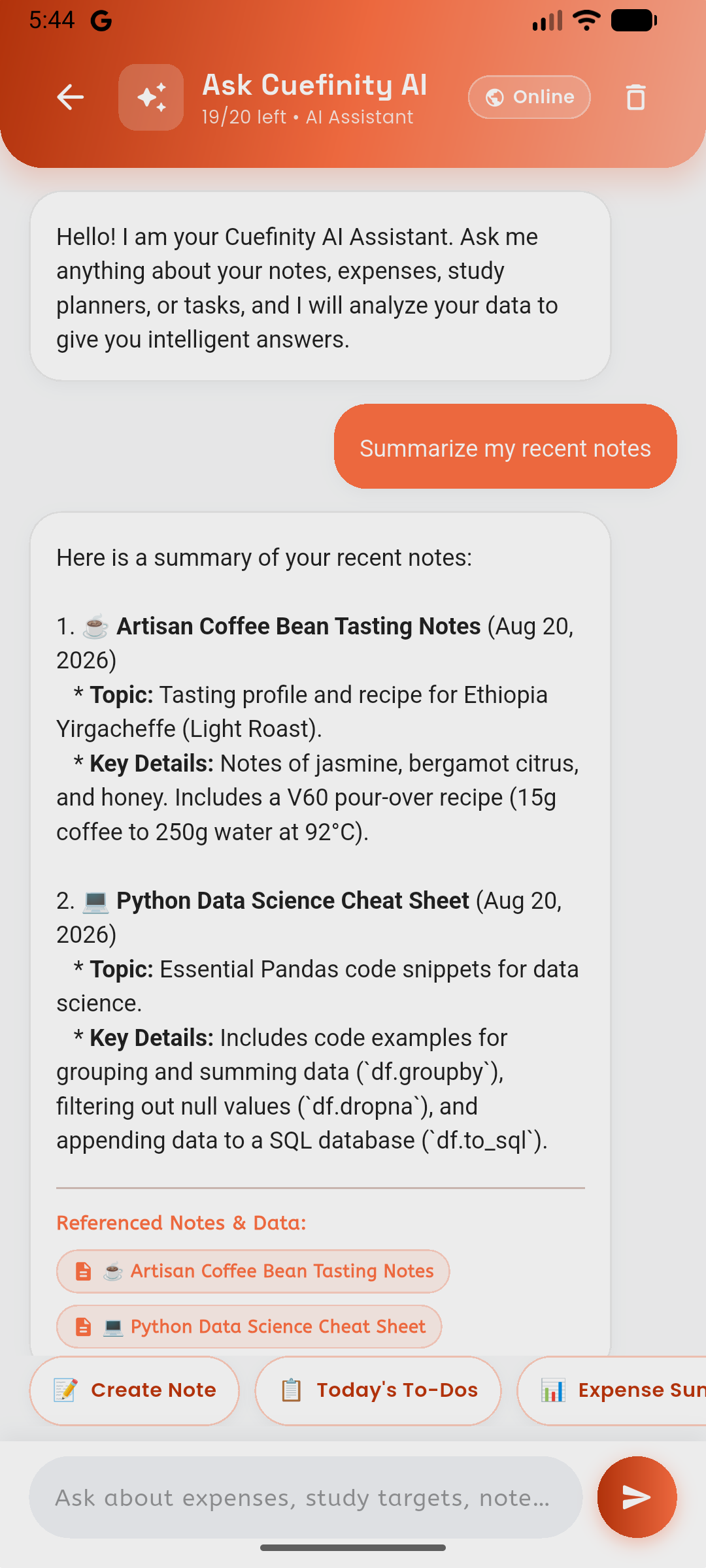This screenshot has width=706, height=1568.
Task: Send message with the paper plane button
Action: pos(637,1497)
